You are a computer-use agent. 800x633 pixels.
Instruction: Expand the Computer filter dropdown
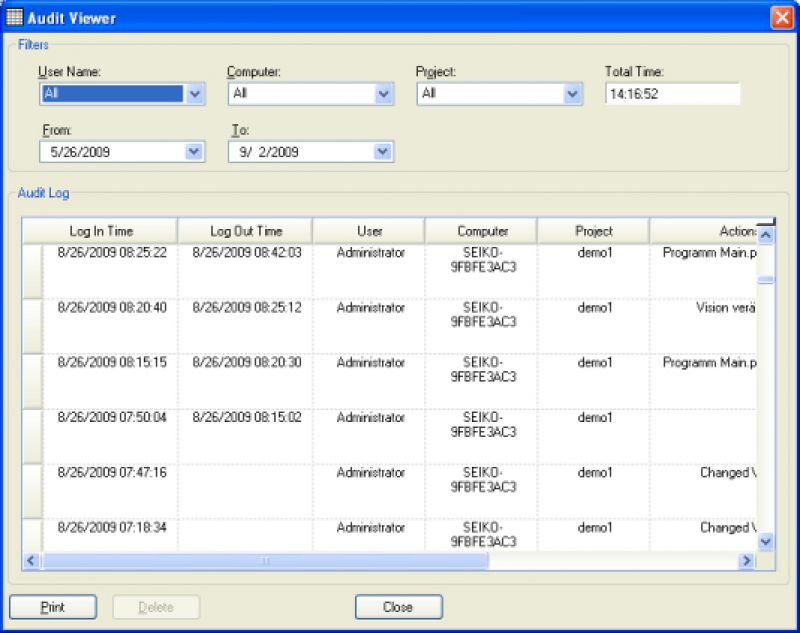tap(384, 94)
